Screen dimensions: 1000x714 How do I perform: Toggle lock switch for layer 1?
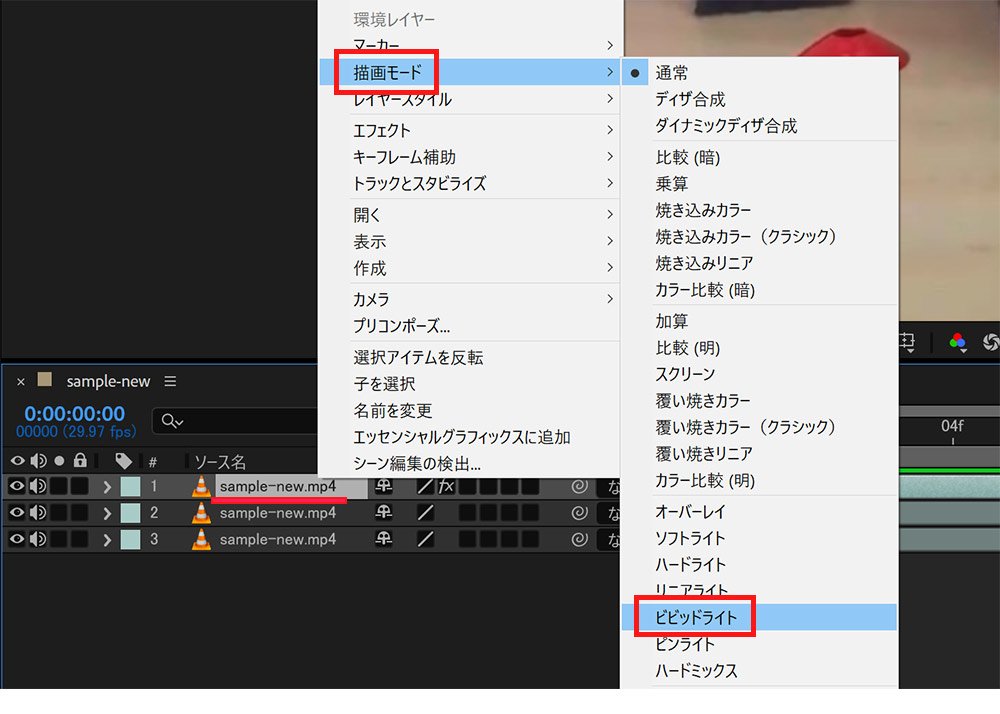[x=80, y=486]
